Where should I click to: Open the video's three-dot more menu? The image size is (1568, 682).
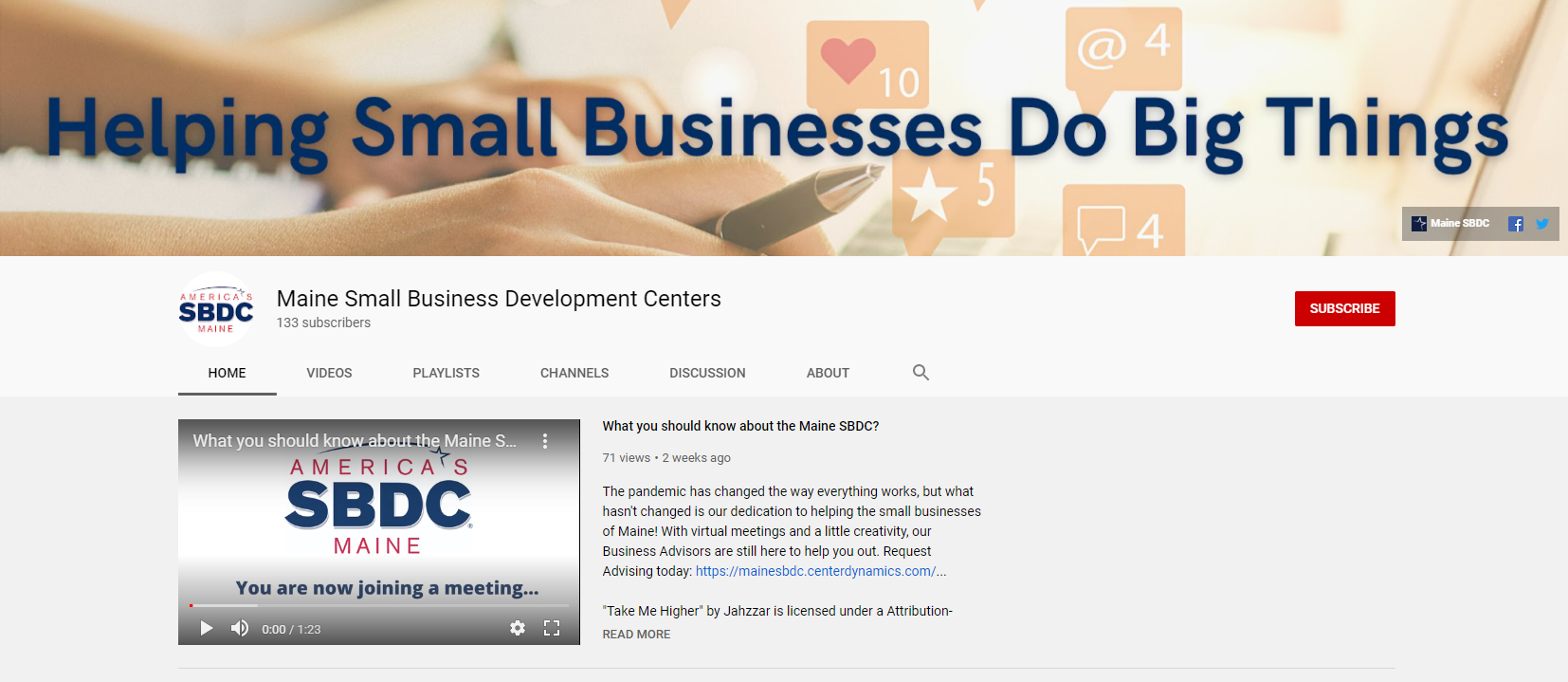(x=545, y=441)
